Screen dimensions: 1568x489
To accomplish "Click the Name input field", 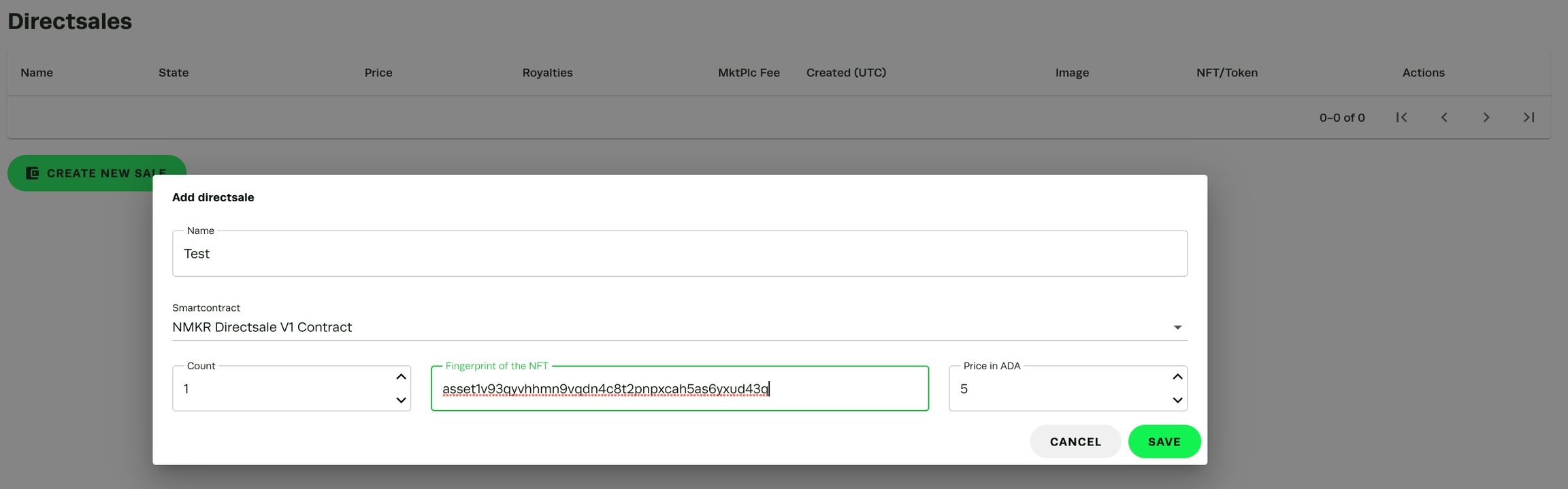I will (679, 254).
